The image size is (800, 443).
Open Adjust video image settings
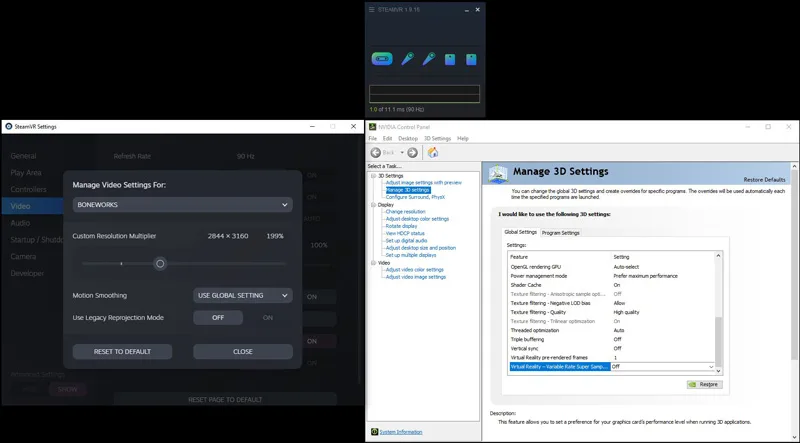[416, 277]
